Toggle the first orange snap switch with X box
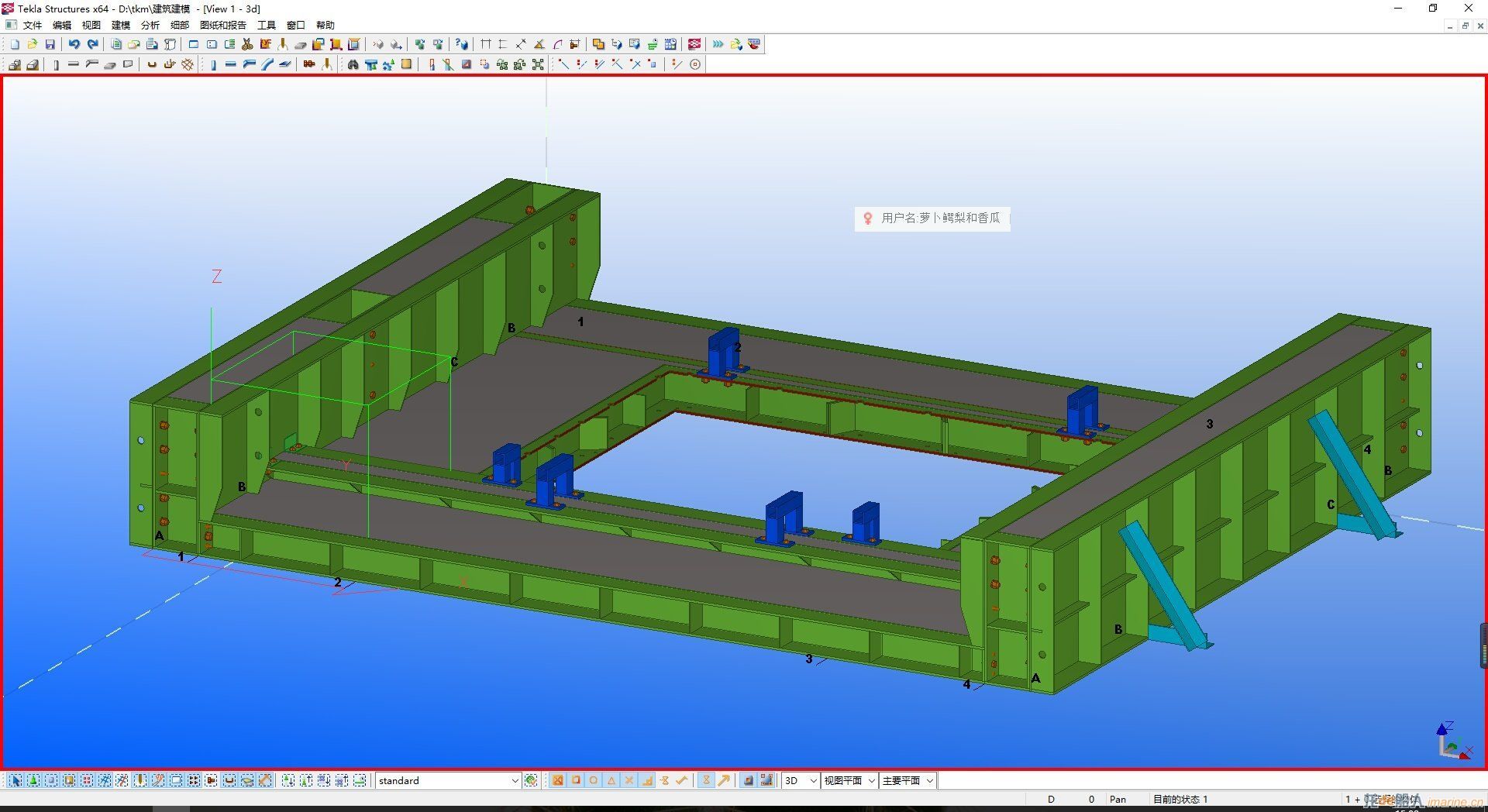 pos(557,780)
